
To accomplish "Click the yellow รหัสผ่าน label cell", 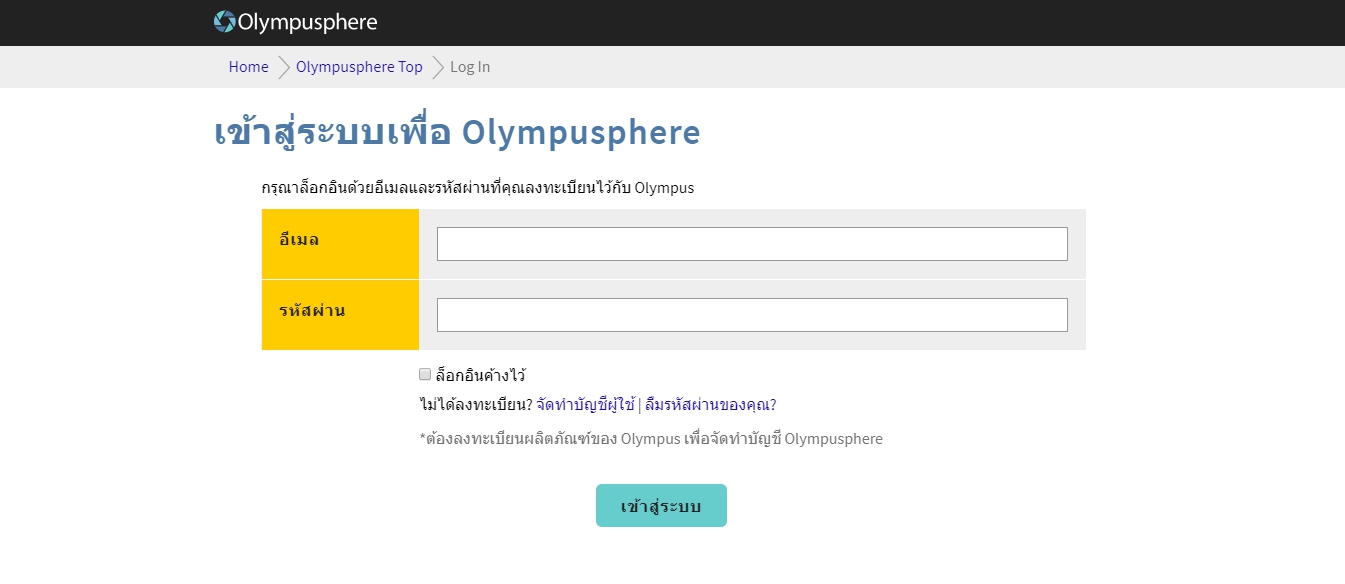I will coord(340,315).
